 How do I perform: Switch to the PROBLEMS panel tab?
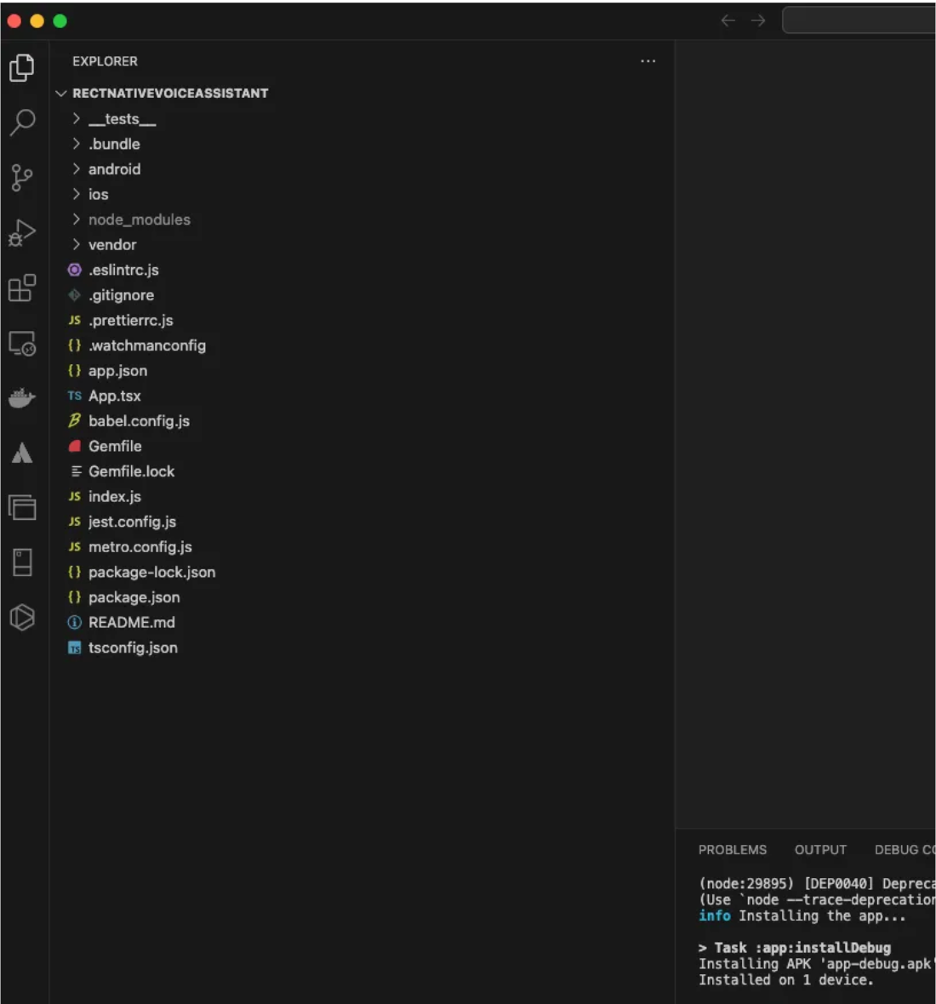[x=732, y=850]
